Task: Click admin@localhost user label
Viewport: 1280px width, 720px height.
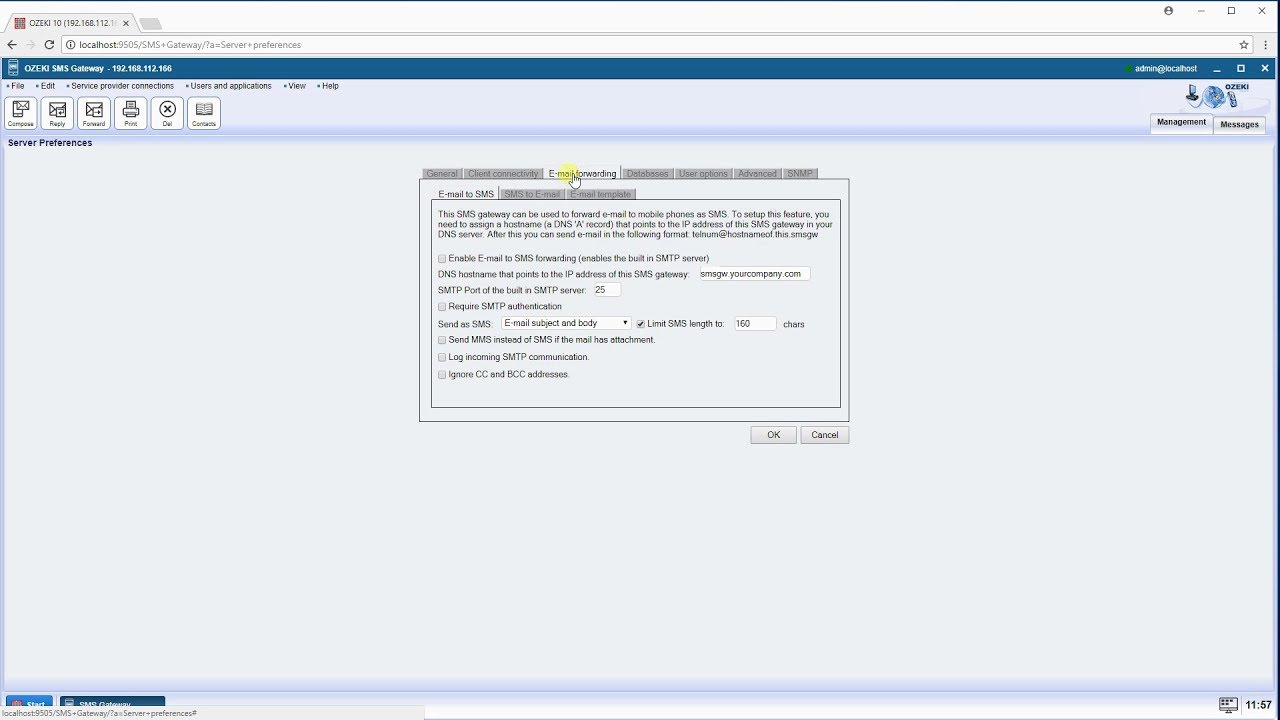Action: (x=1165, y=69)
